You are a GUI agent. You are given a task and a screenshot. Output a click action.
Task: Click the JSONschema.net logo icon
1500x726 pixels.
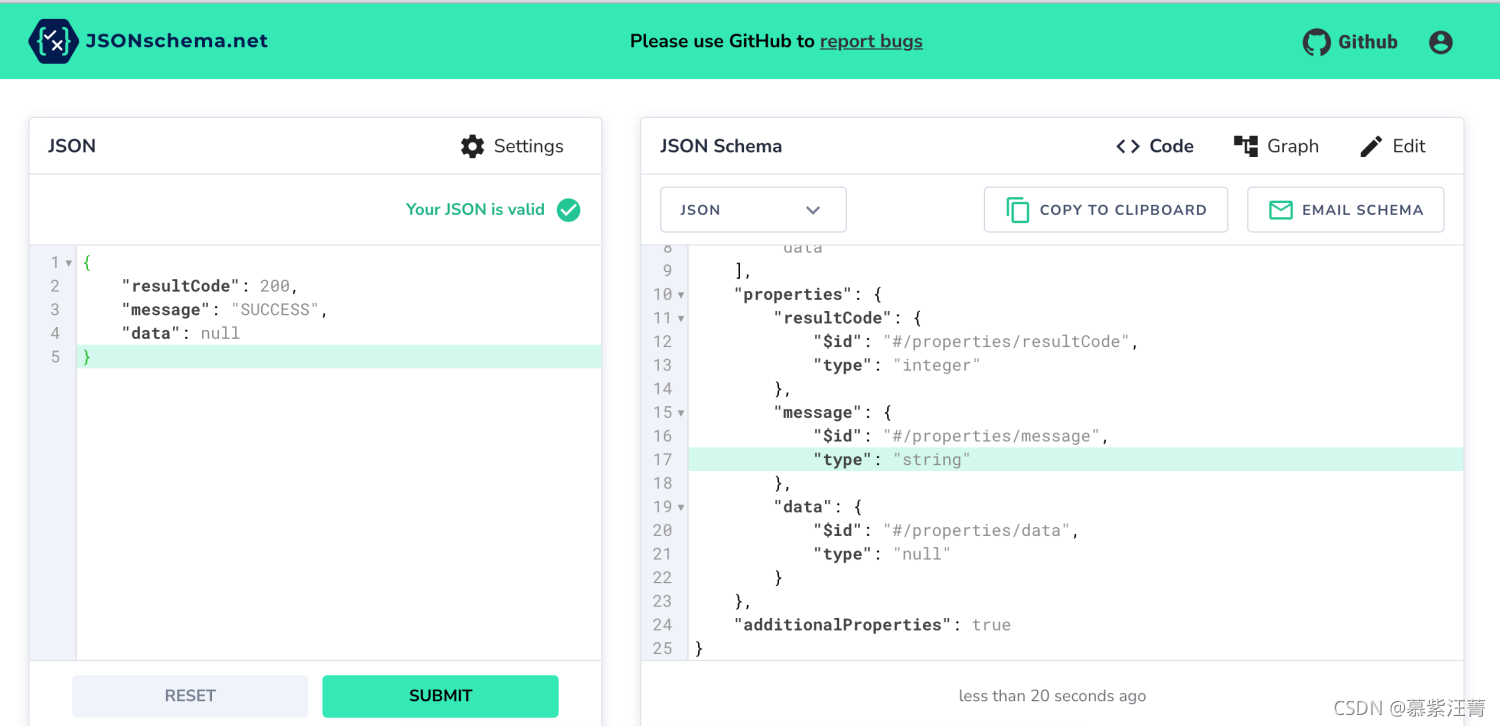click(53, 42)
